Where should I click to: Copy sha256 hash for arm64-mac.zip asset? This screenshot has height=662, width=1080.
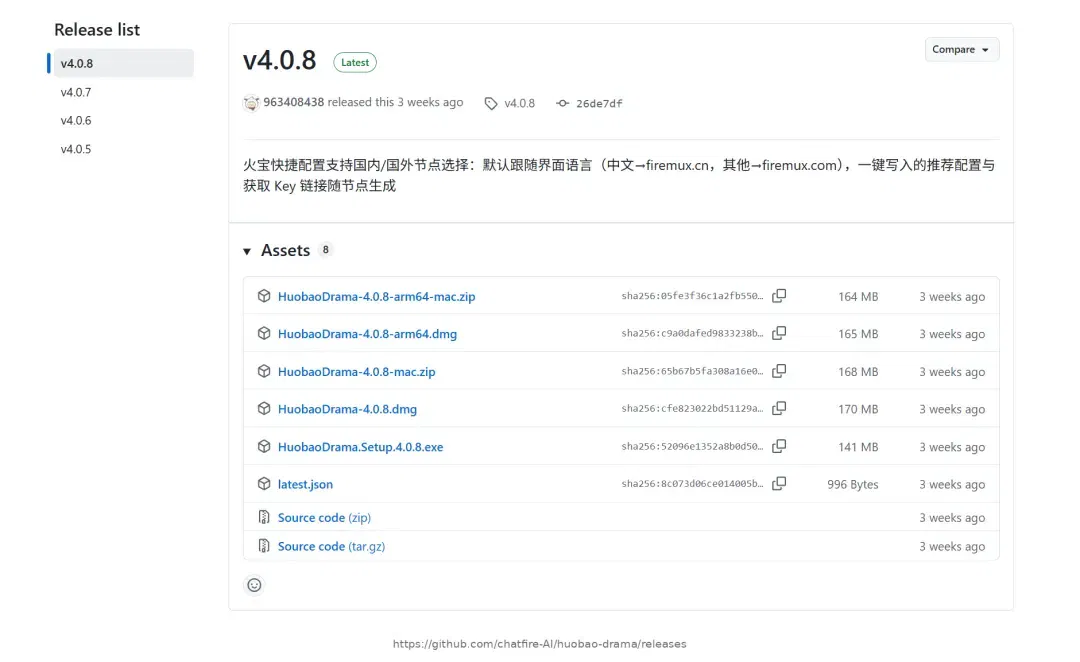(779, 296)
